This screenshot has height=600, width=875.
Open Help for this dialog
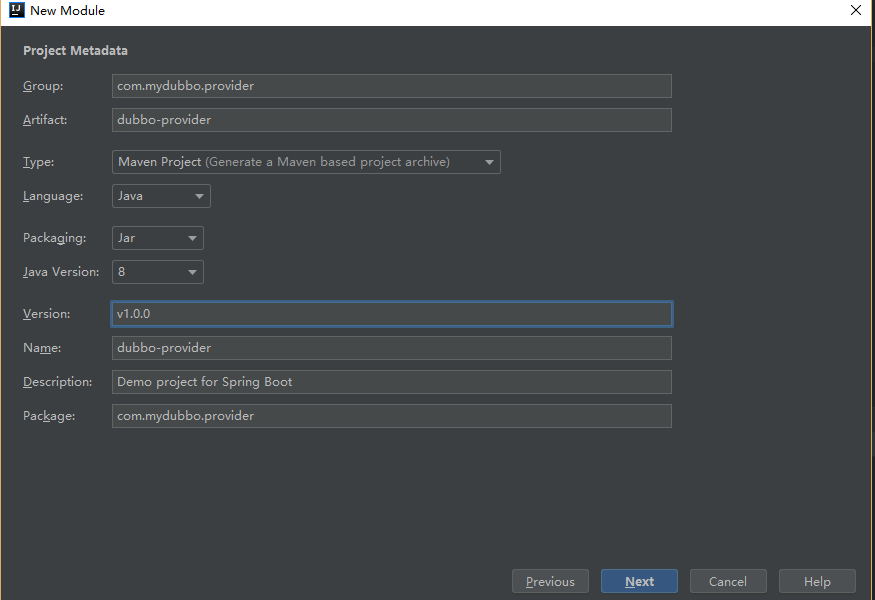click(818, 581)
